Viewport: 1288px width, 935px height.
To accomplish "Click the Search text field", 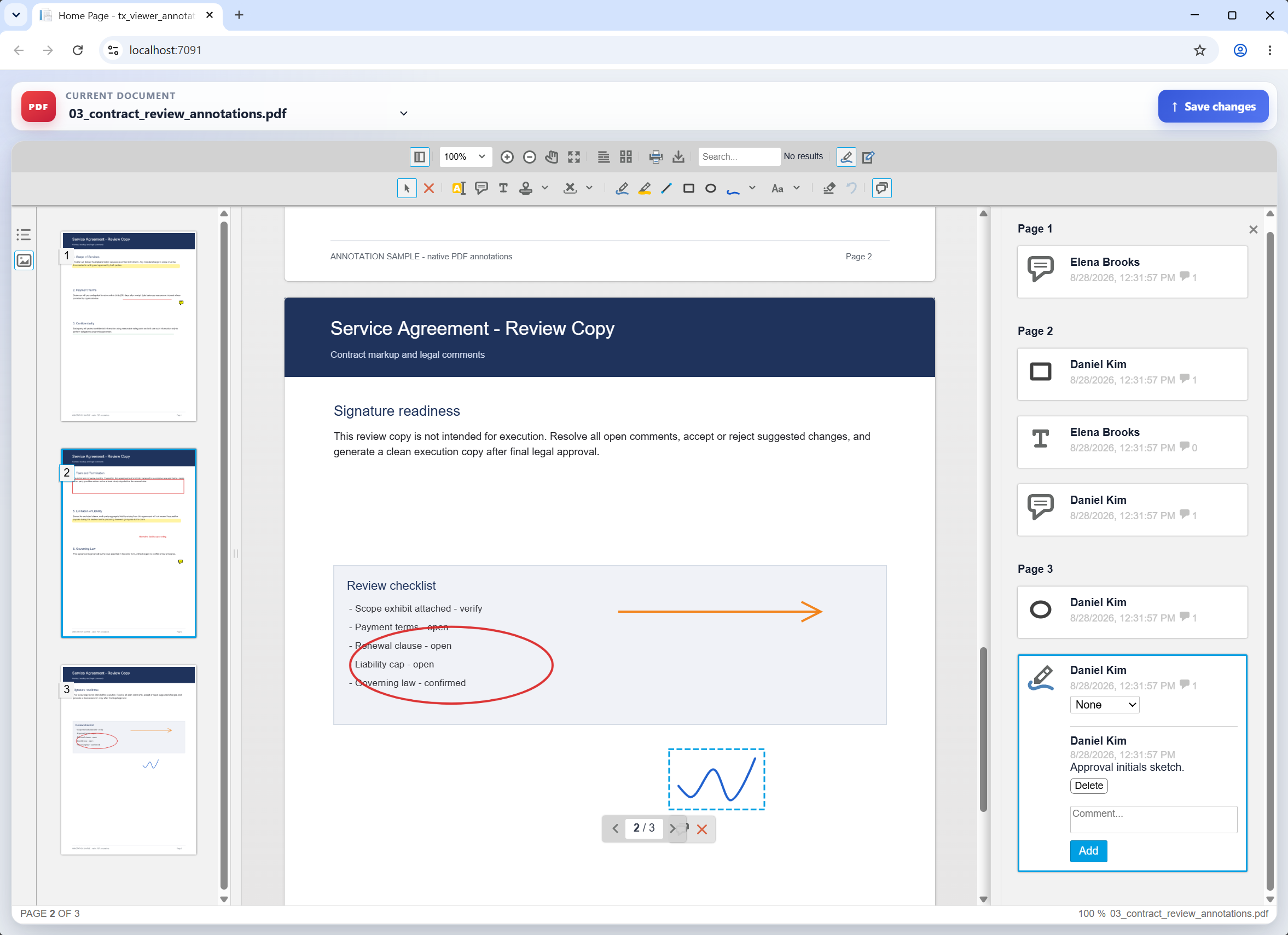I will [739, 156].
